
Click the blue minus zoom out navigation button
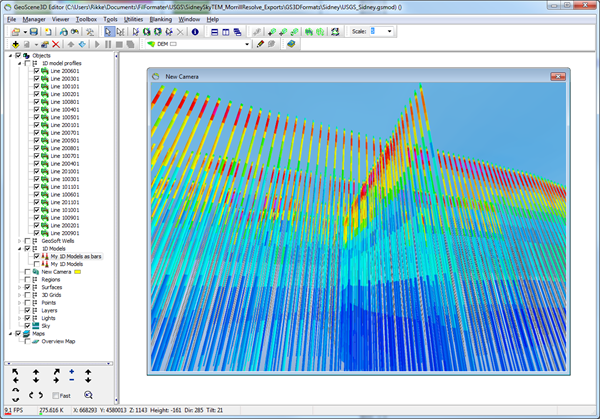click(x=72, y=380)
